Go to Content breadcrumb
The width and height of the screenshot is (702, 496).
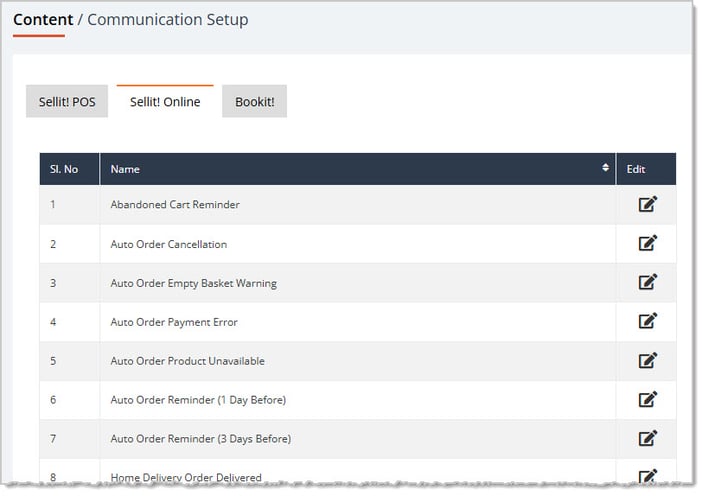(43, 19)
